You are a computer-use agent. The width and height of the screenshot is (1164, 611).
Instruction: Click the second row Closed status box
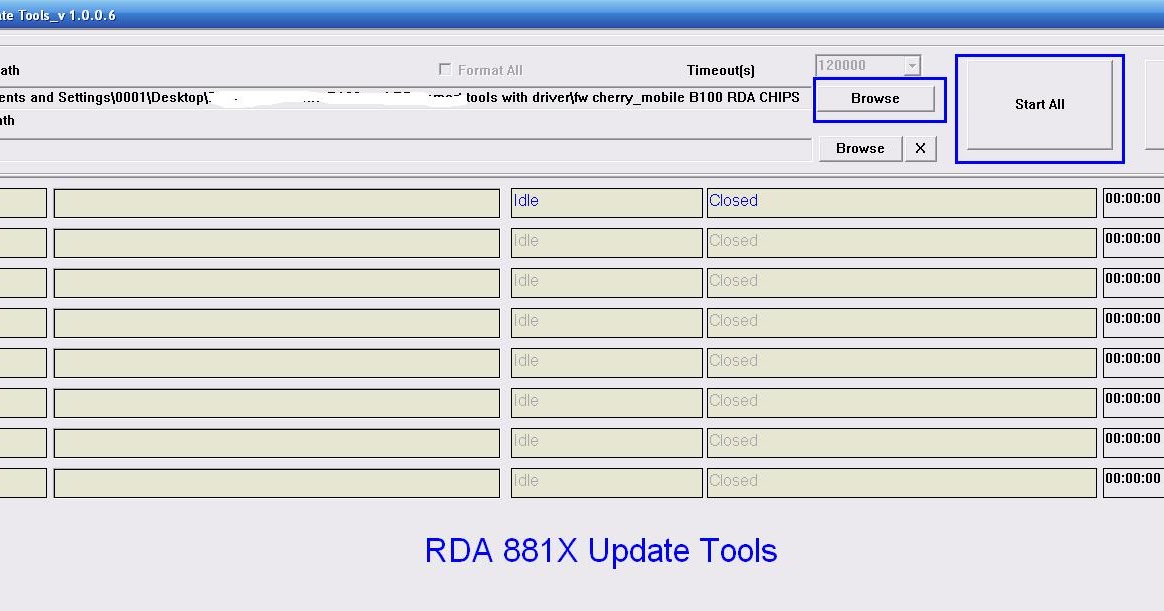900,242
